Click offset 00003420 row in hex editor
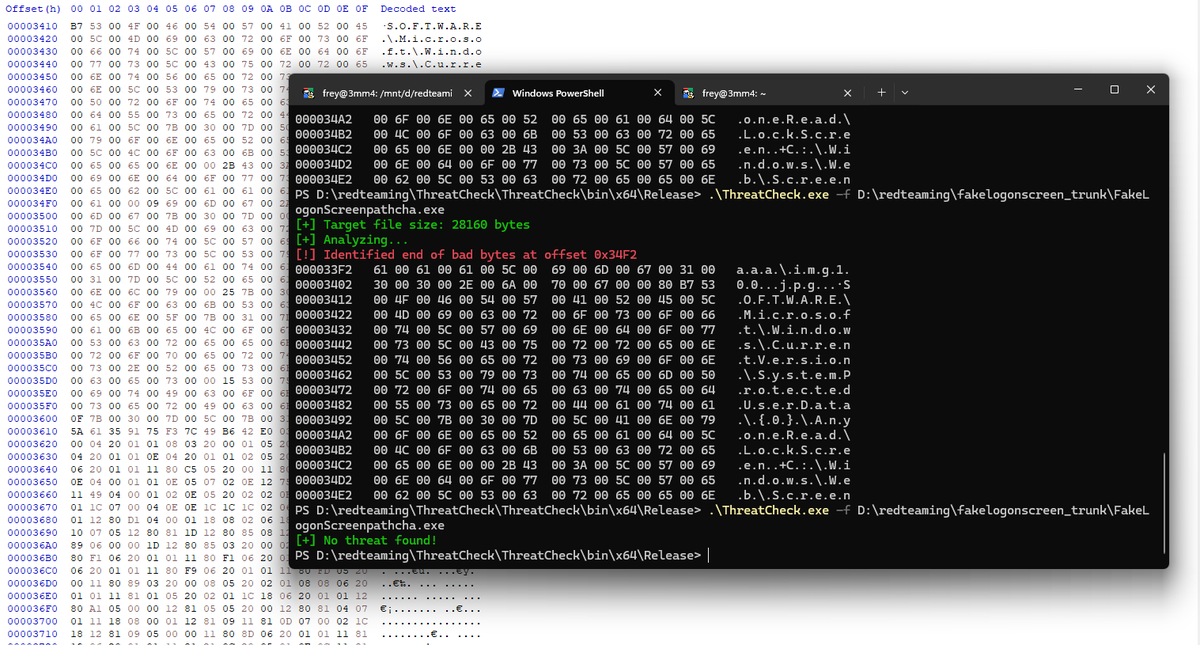The width and height of the screenshot is (1200, 645). point(32,38)
